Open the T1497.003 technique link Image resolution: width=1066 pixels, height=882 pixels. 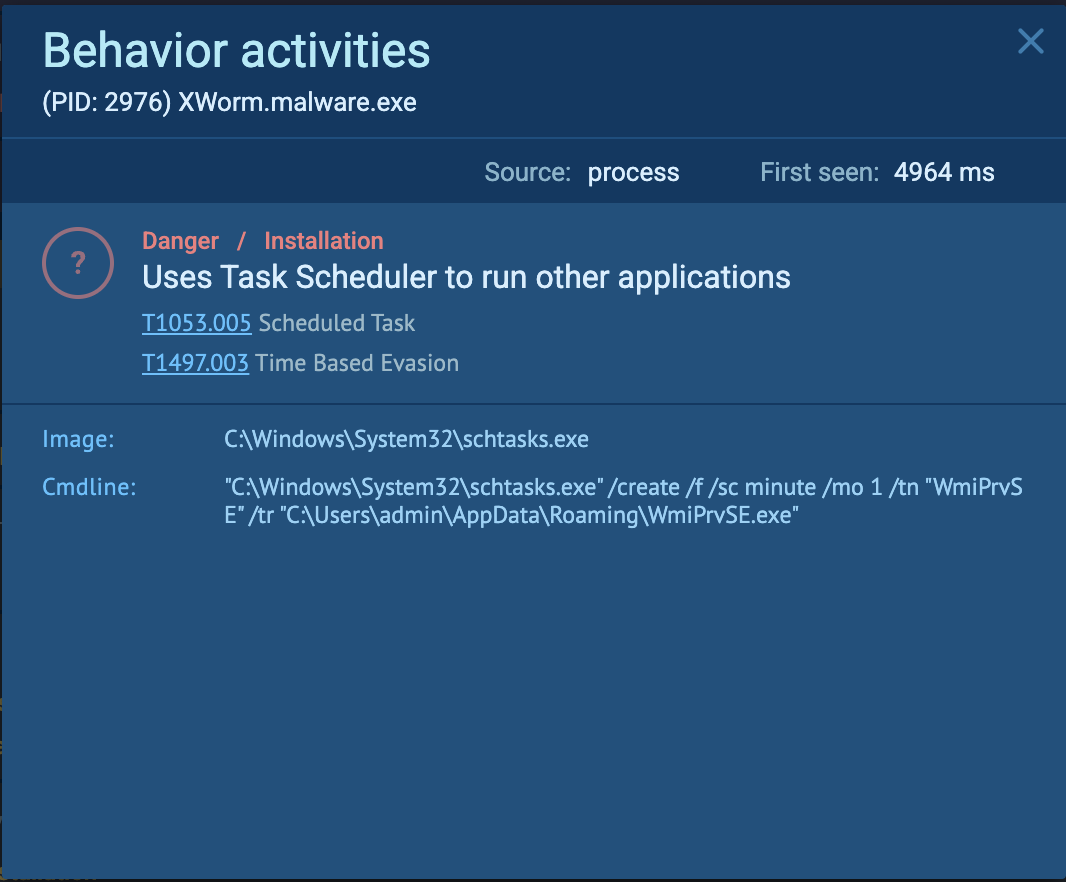pyautogui.click(x=195, y=363)
